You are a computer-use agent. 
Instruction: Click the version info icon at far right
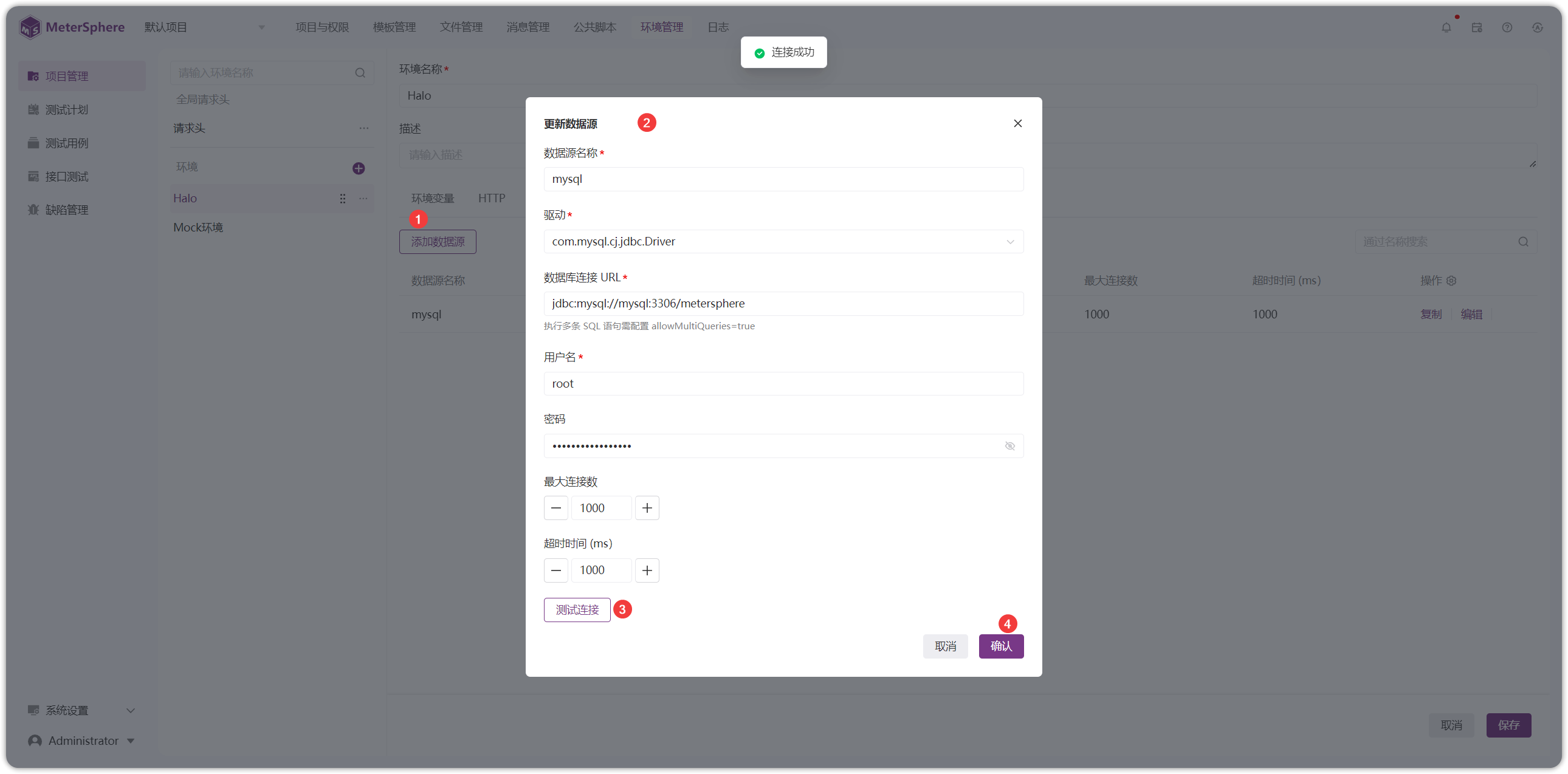(x=1538, y=27)
